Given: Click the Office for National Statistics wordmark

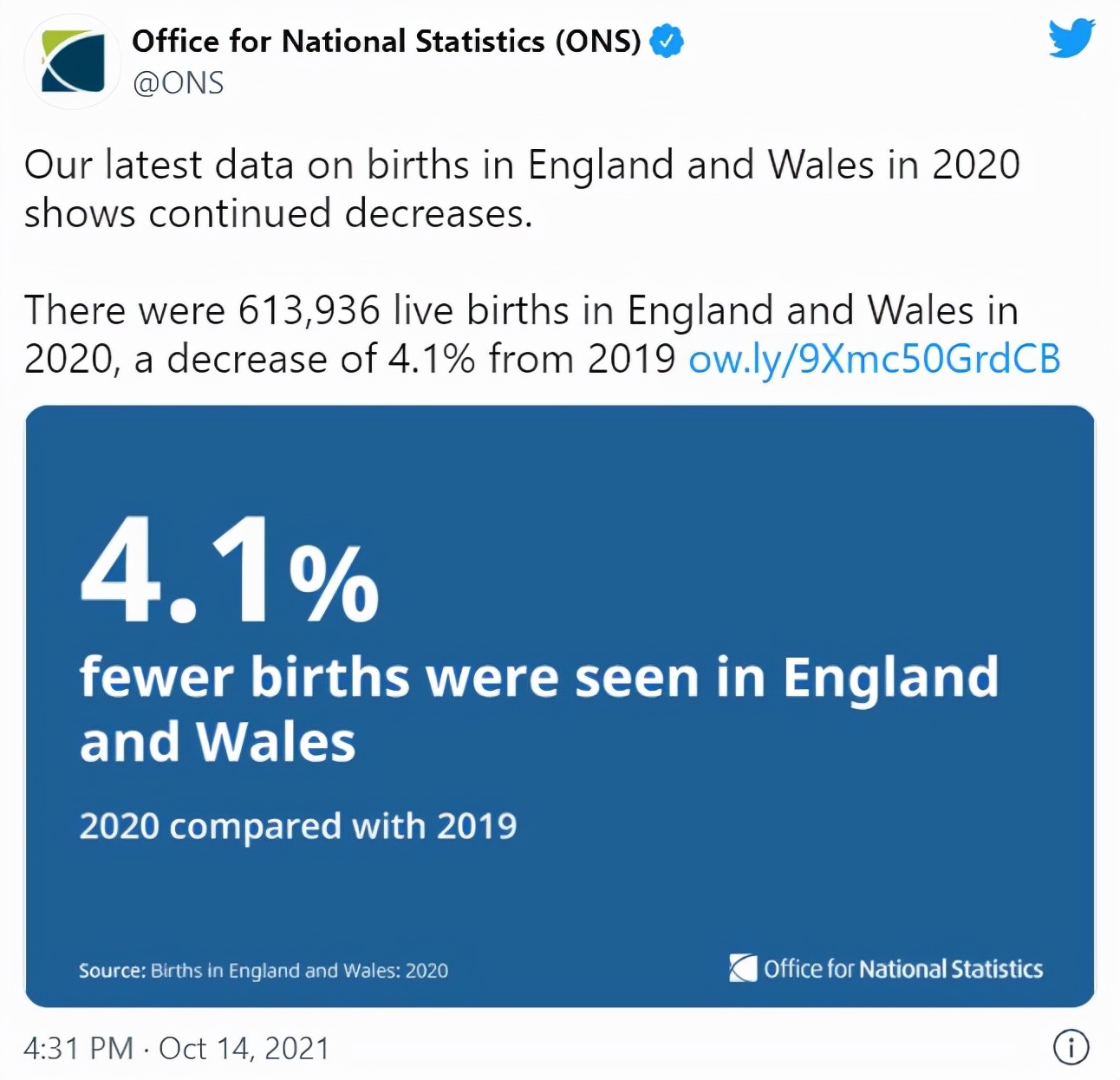Looking at the screenshot, I should click(x=903, y=968).
